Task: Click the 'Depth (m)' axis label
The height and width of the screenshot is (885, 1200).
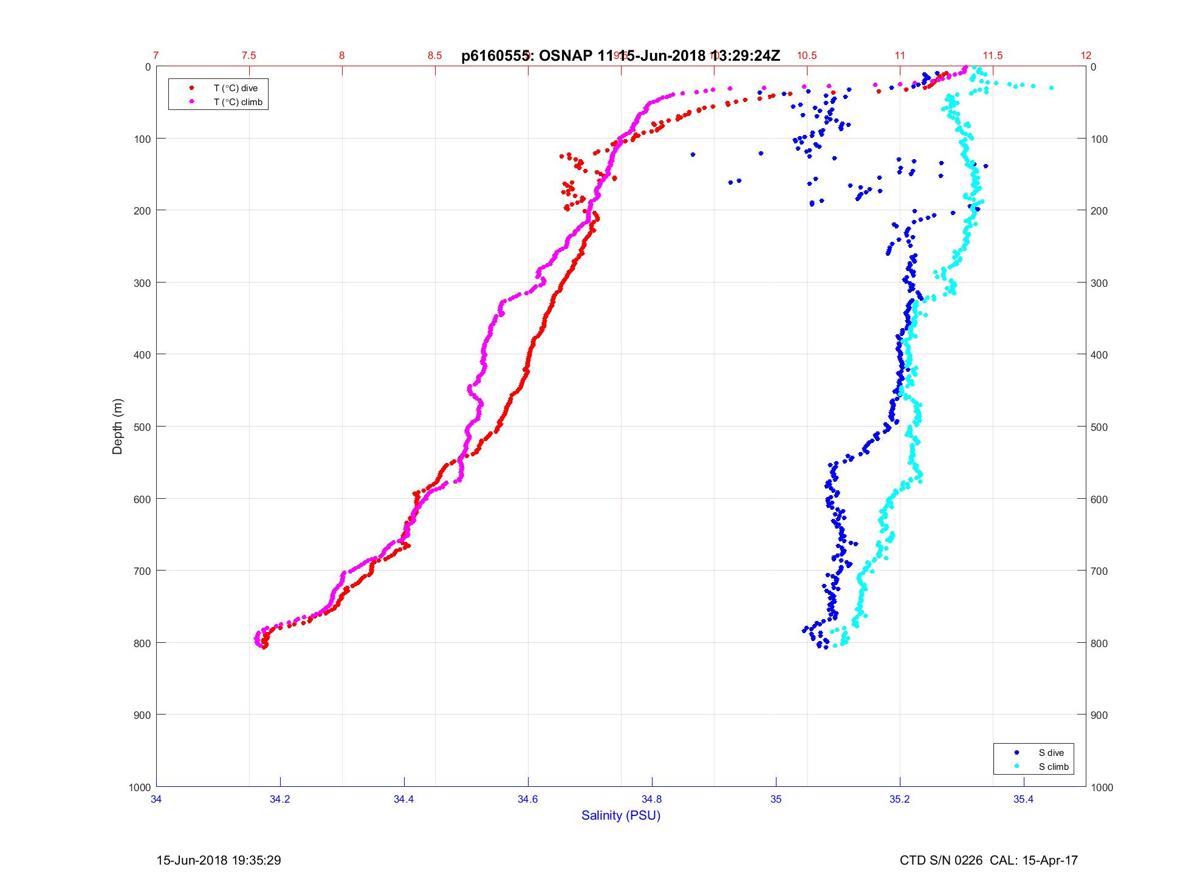Action: [118, 427]
